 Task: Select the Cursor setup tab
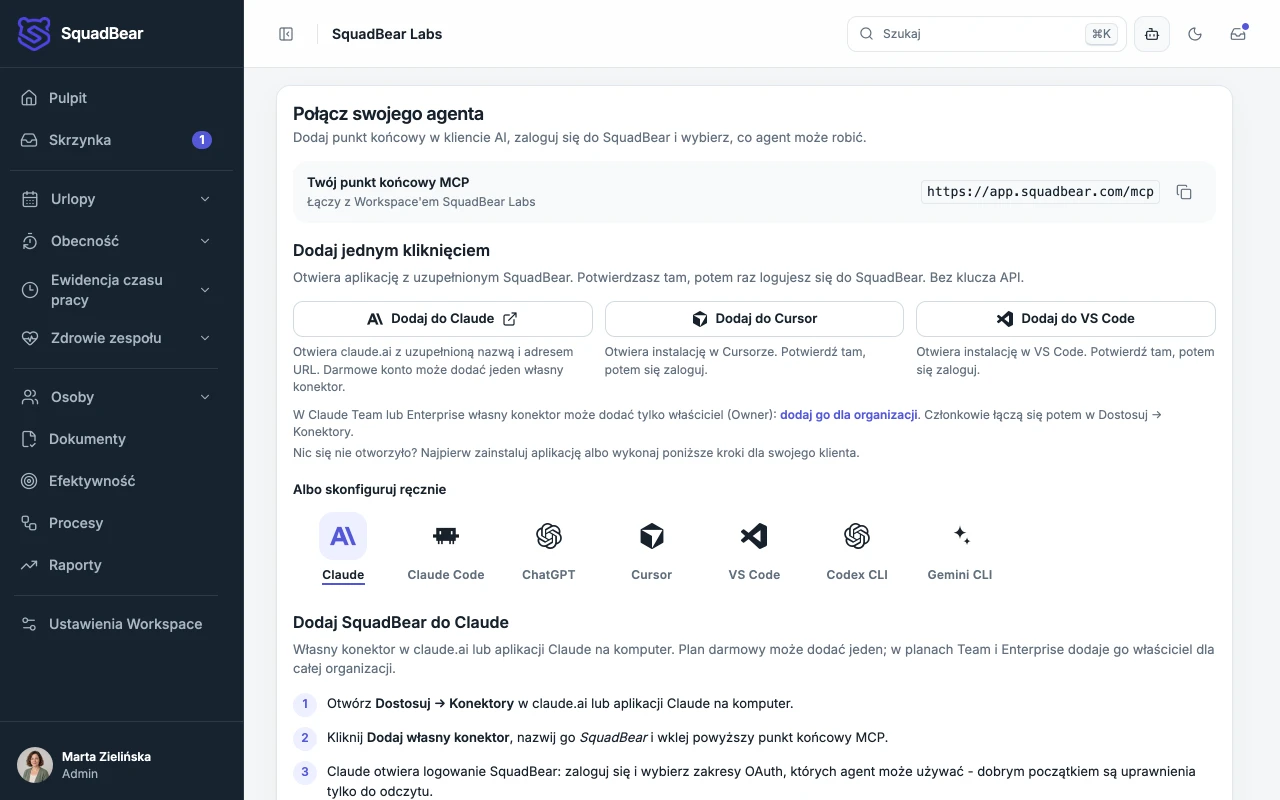coord(652,548)
